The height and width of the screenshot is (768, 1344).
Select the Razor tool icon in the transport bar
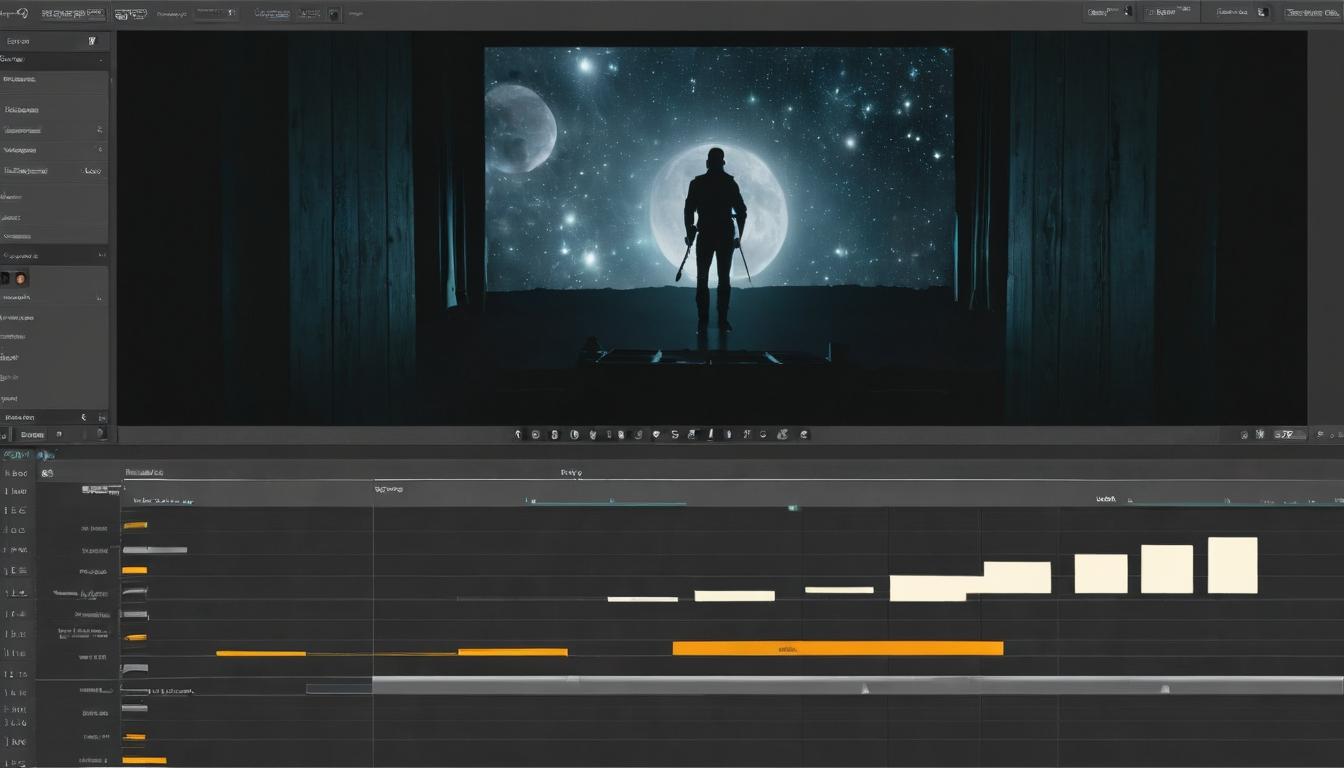(x=711, y=434)
